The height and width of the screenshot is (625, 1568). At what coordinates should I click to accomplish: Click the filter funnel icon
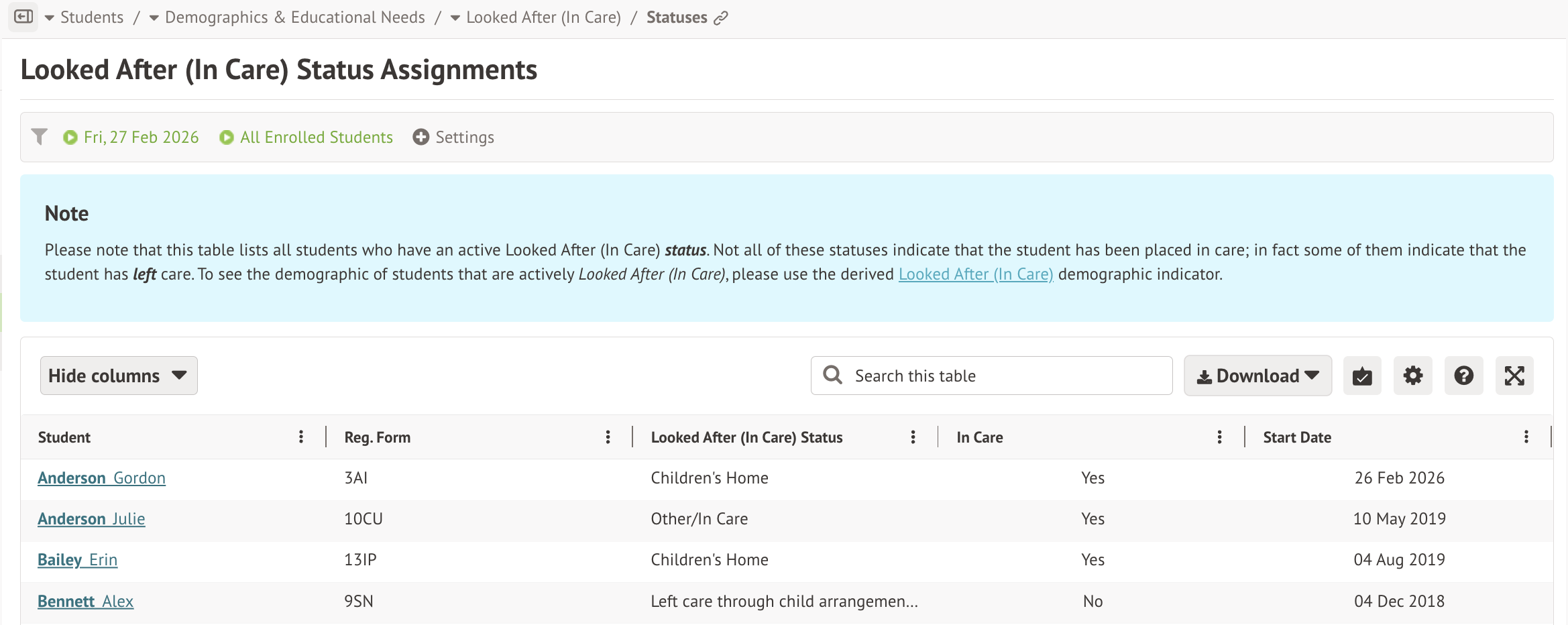point(40,137)
